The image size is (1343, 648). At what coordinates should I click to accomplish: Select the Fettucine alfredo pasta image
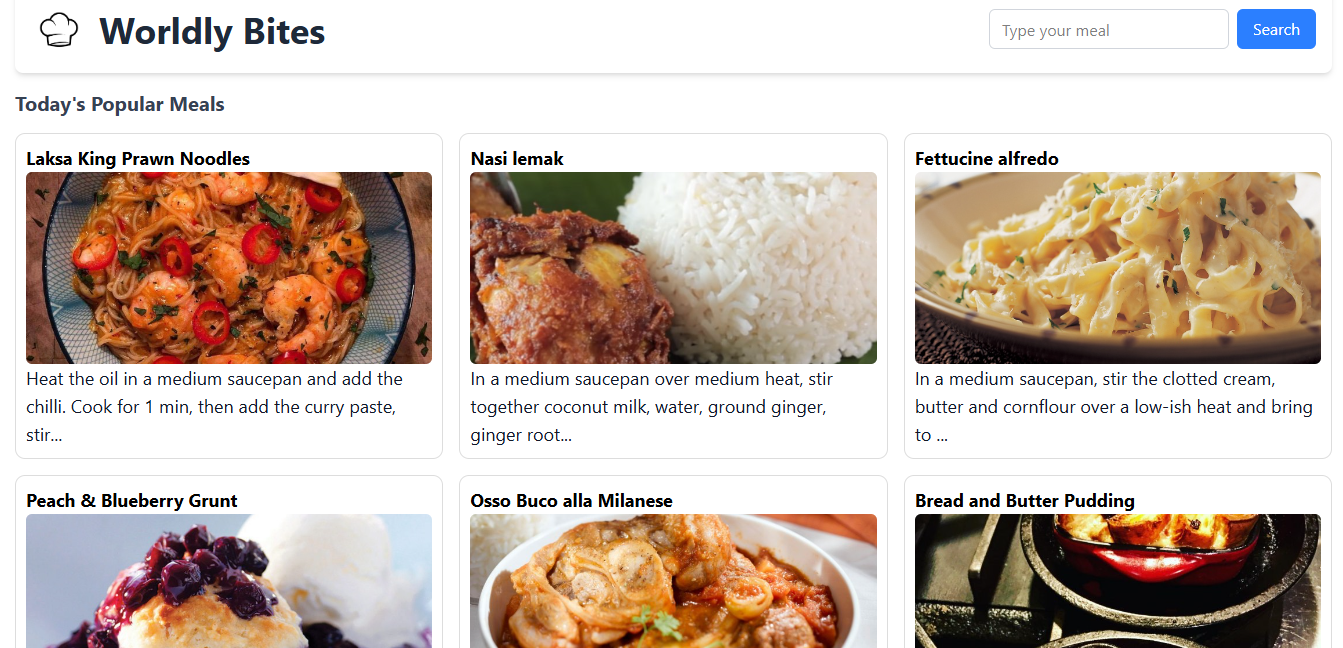click(x=1117, y=268)
